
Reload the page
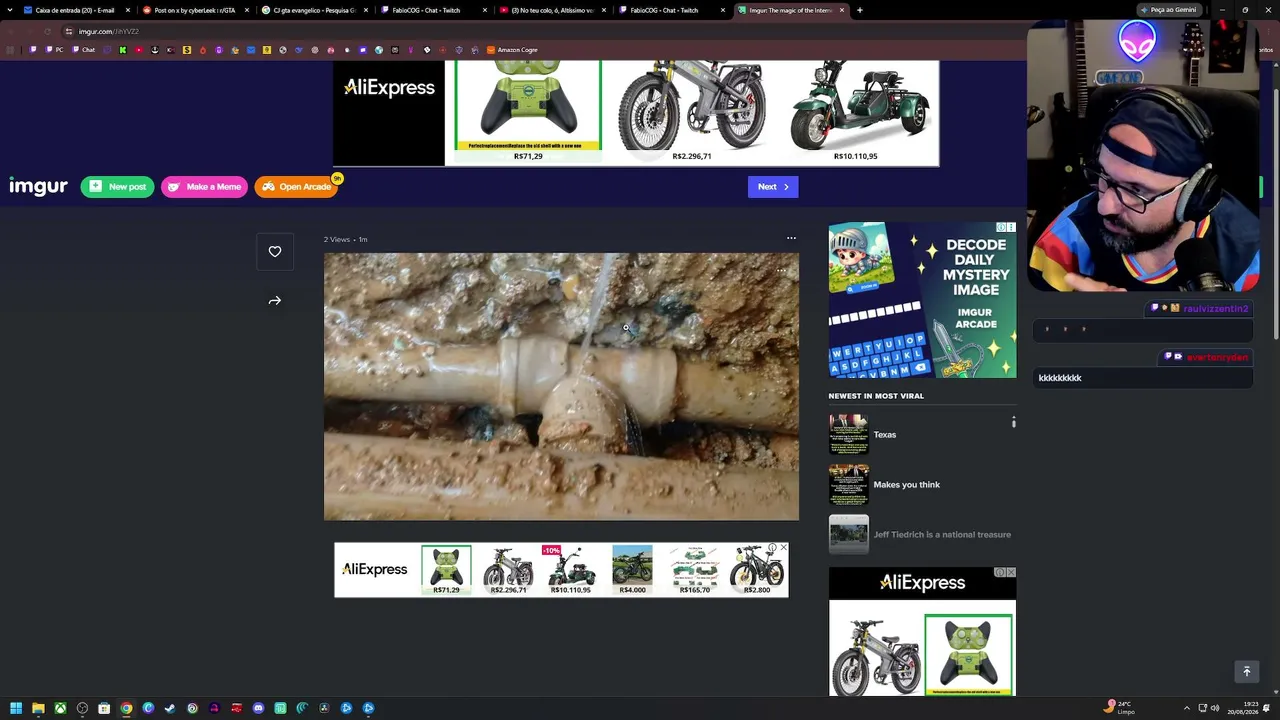coord(47,31)
